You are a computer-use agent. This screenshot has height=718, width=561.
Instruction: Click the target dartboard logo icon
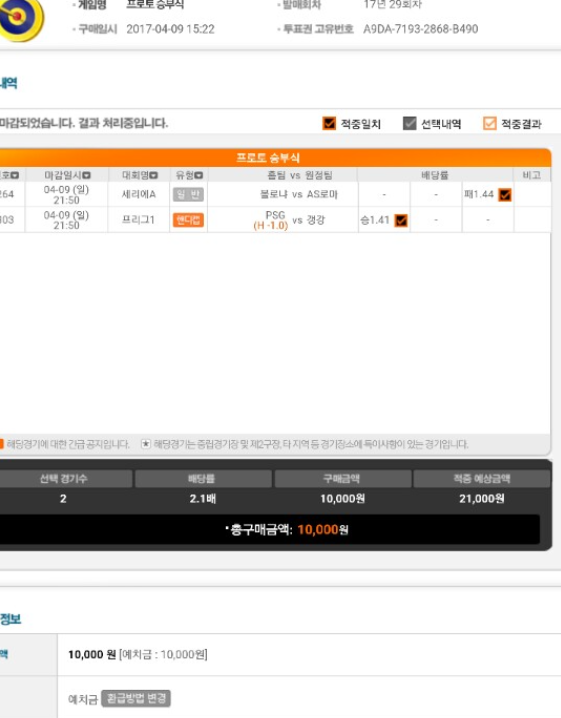coord(21,18)
